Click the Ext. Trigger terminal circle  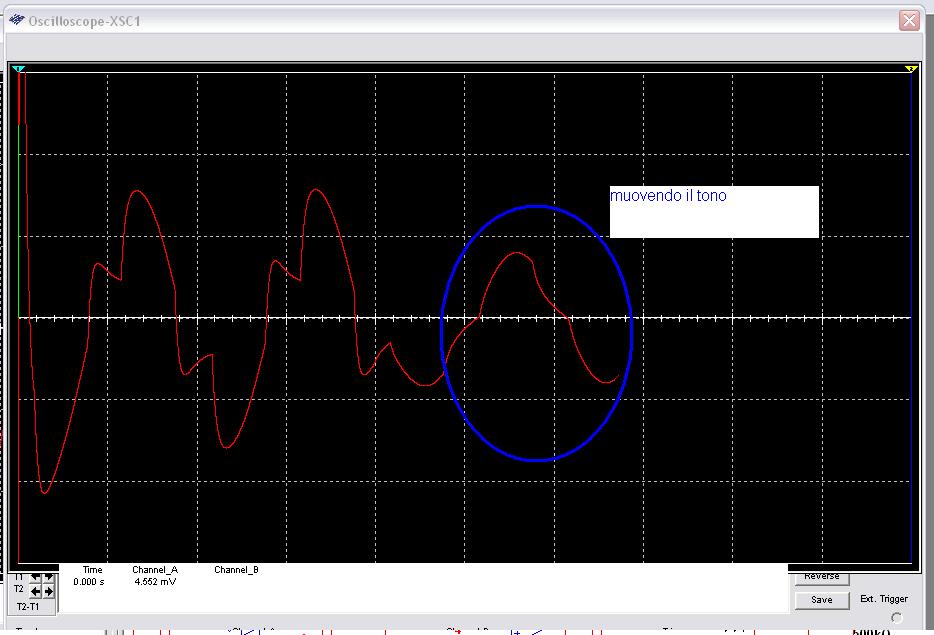(896, 617)
